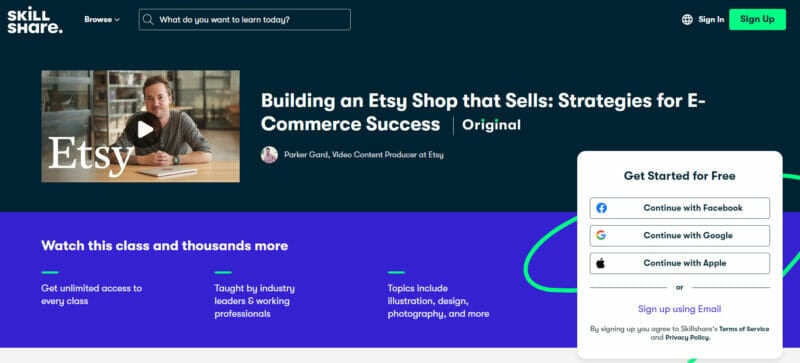Focus the 'What do you want to learn' search field
Screen dimensions: 800x363
pos(244,19)
